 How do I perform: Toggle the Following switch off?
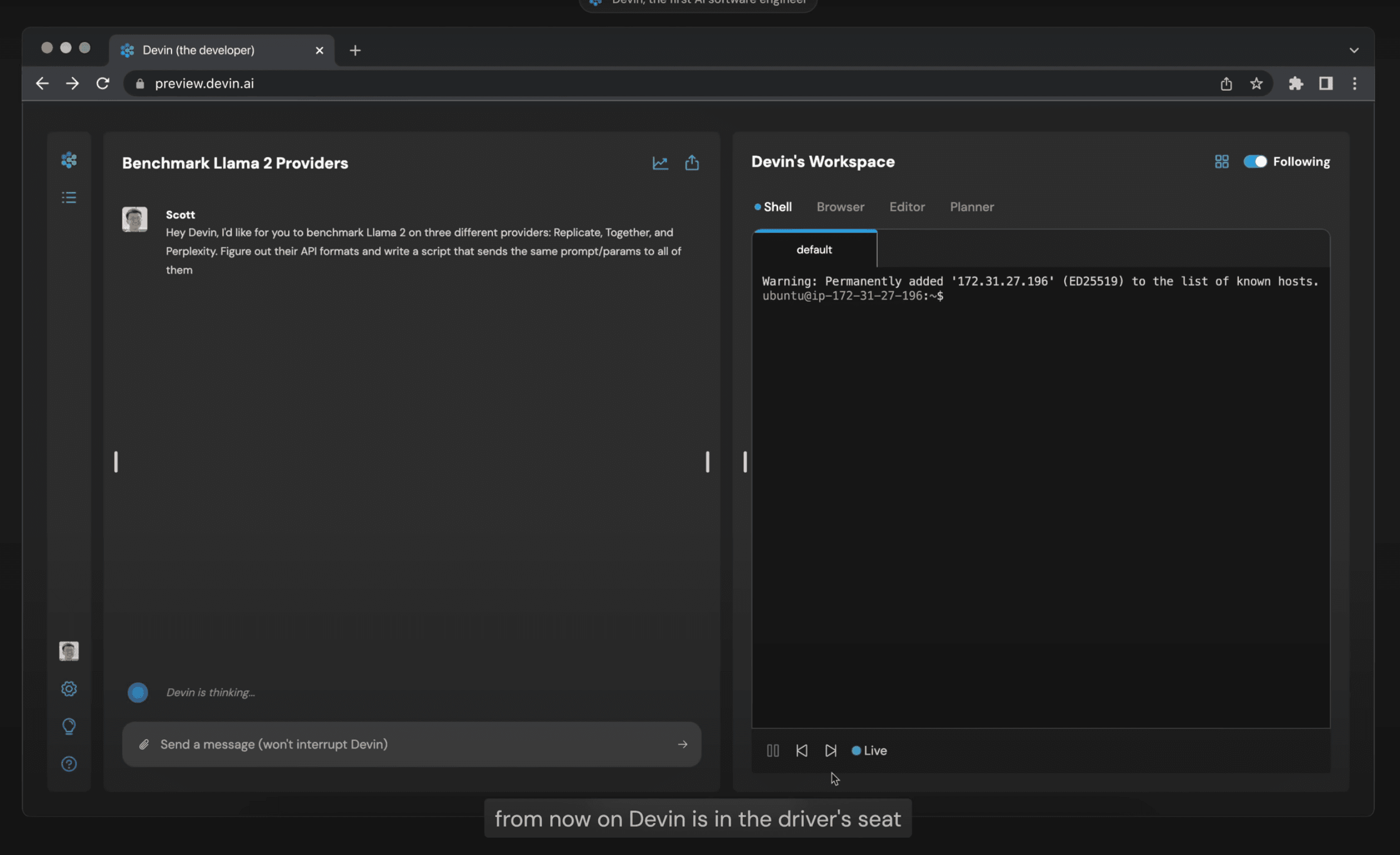coord(1255,162)
